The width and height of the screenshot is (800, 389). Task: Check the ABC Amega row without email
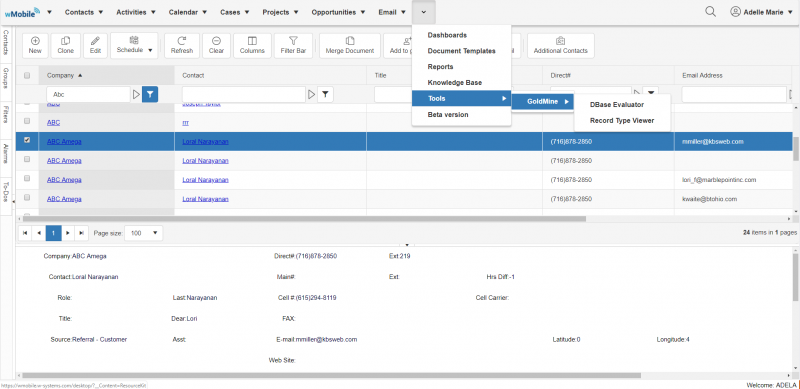click(x=27, y=159)
